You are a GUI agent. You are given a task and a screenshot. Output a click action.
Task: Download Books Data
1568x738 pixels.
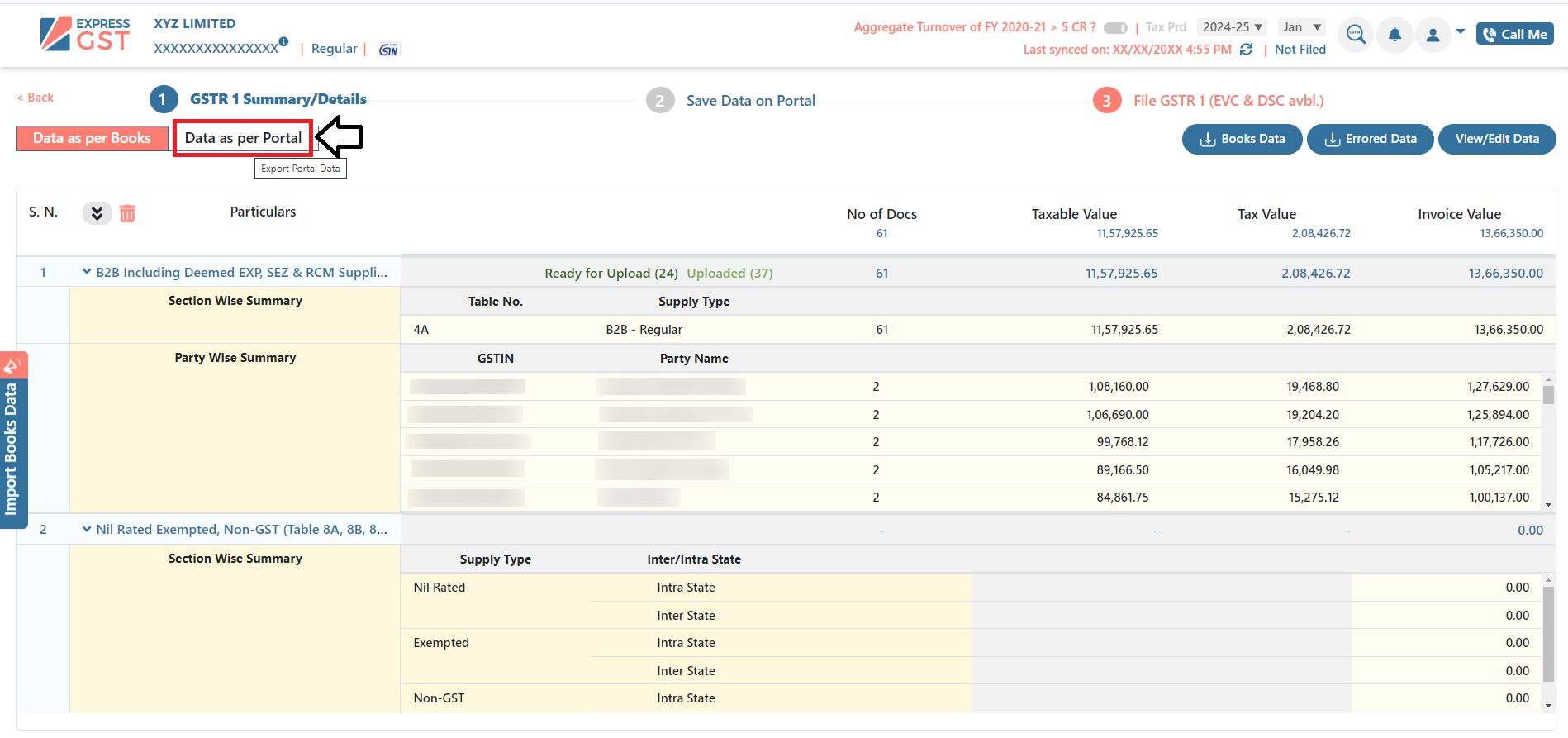(x=1243, y=139)
